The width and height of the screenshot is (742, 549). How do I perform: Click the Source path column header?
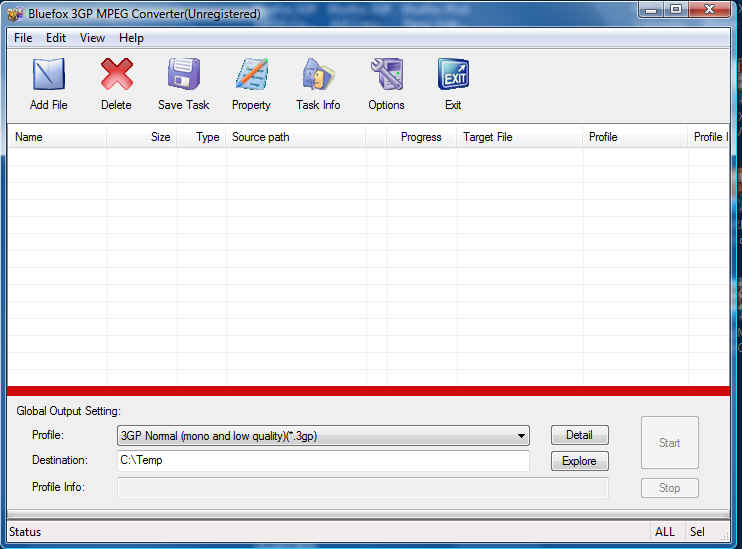(297, 137)
